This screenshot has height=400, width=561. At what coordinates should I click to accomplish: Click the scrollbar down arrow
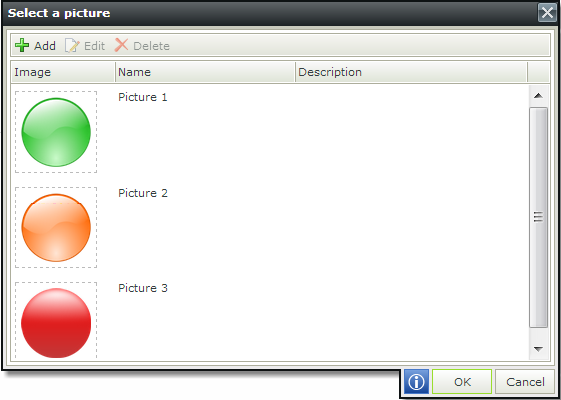(538, 348)
